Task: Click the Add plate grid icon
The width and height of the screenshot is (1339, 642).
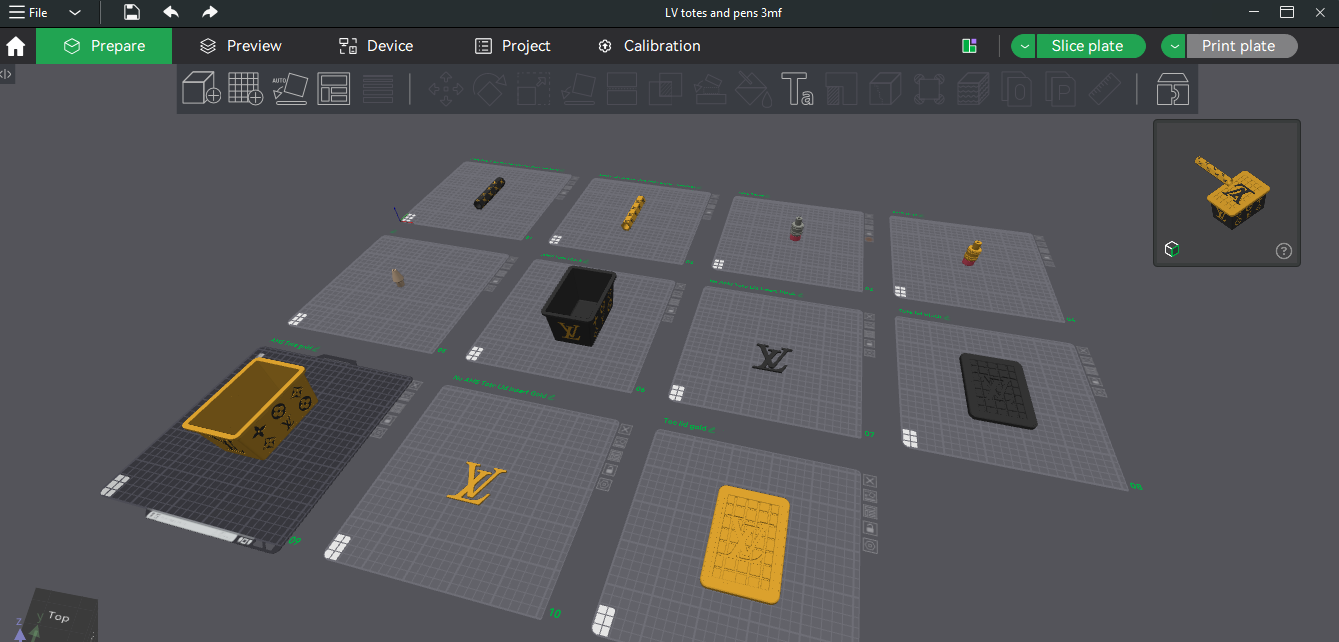Action: click(245, 89)
